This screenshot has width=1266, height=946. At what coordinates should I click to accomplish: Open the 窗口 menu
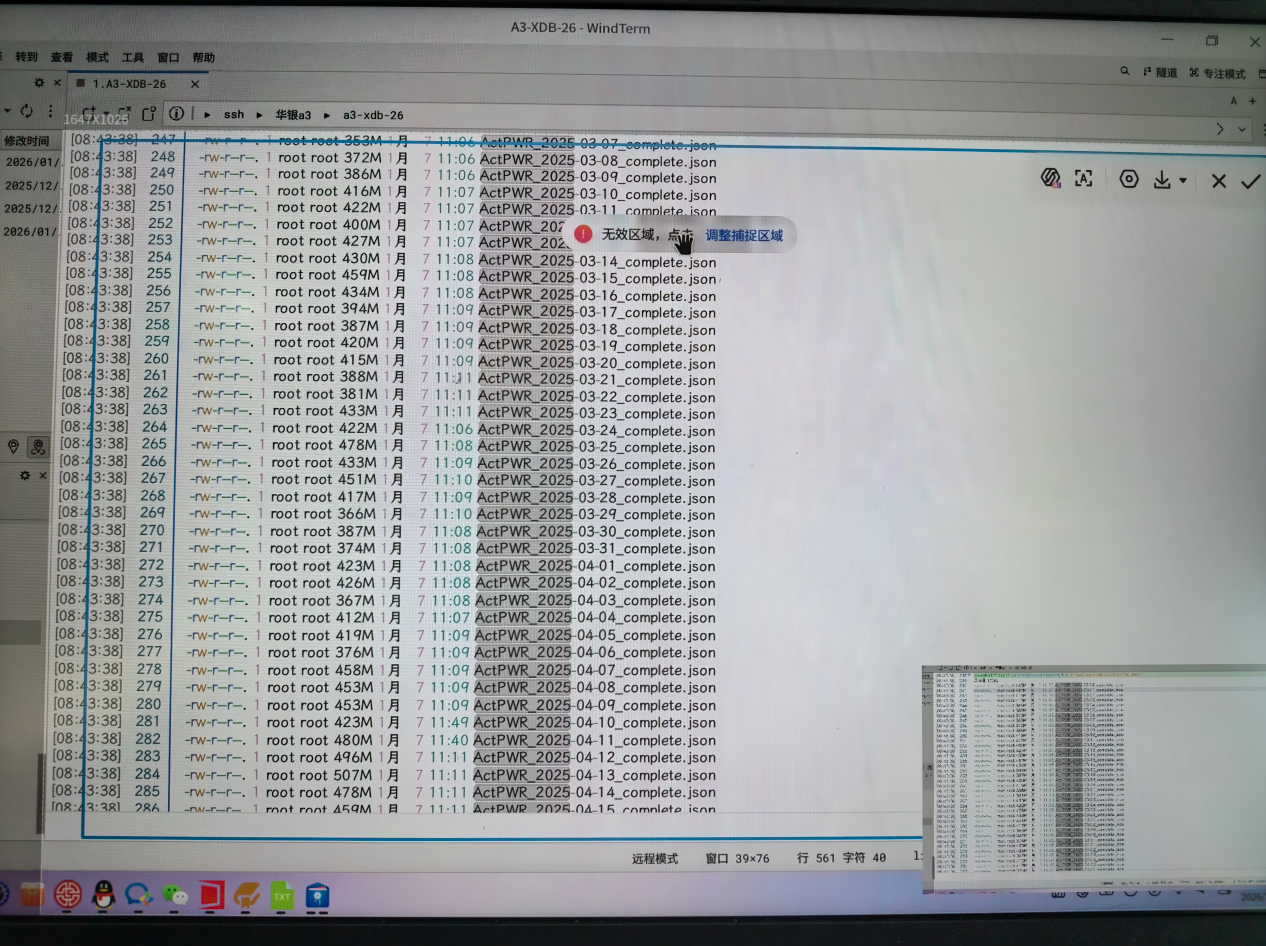[x=168, y=57]
